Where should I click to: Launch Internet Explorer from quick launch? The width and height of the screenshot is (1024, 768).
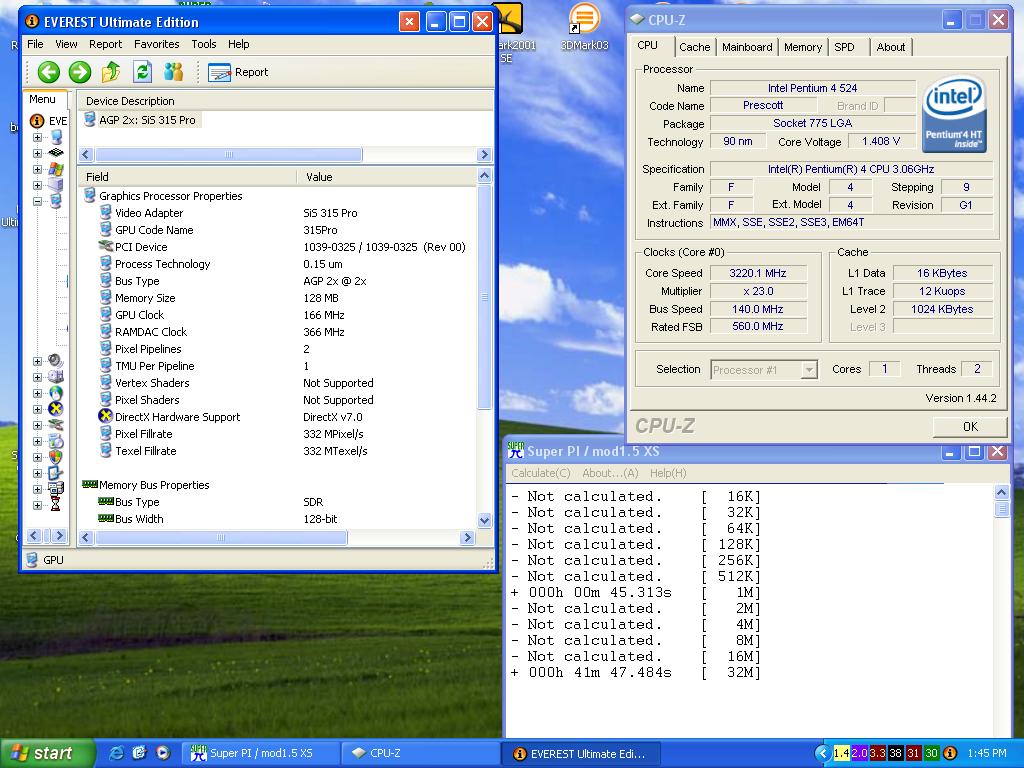pyautogui.click(x=117, y=753)
